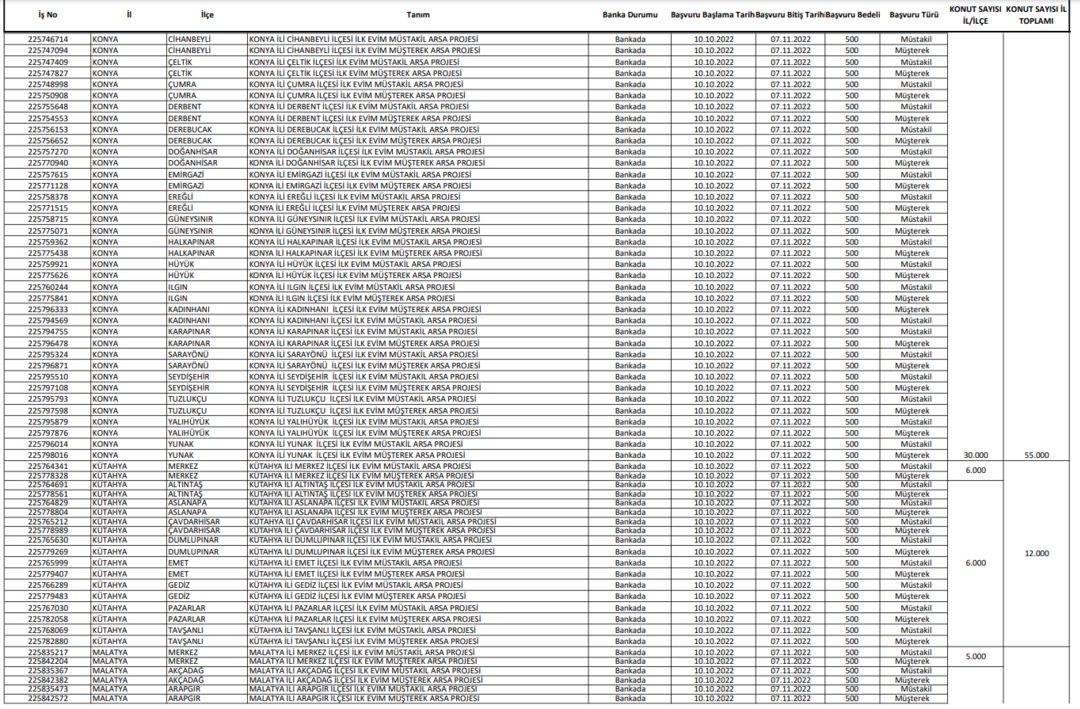Select job number 225747094
1080x709 pixels.
[48, 50]
